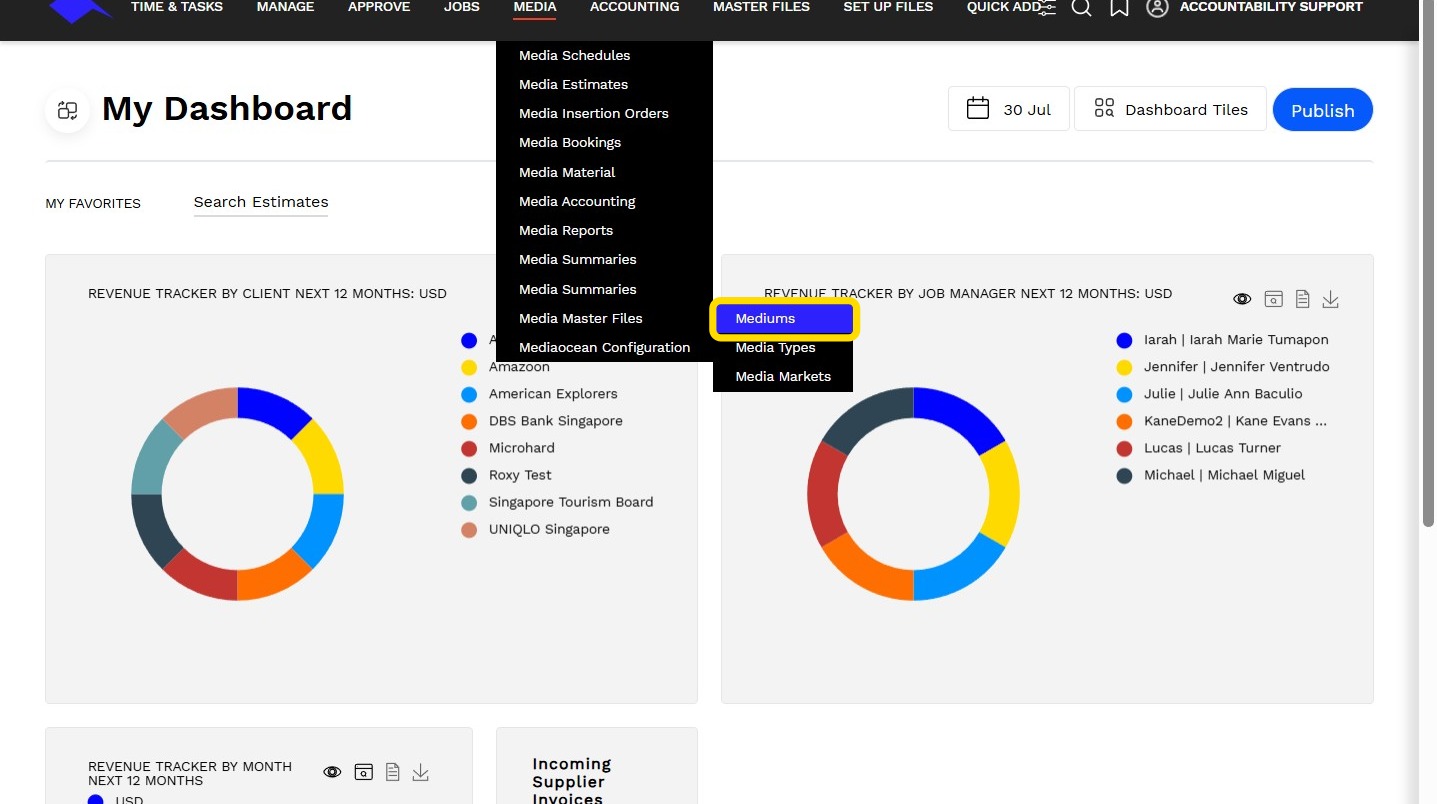Open preview icon on Revenue Tracker By Month tile
1437x804 pixels.
[x=364, y=772]
